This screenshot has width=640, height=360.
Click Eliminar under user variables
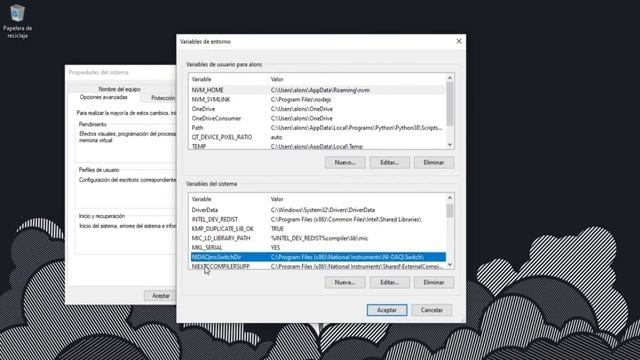coord(434,162)
